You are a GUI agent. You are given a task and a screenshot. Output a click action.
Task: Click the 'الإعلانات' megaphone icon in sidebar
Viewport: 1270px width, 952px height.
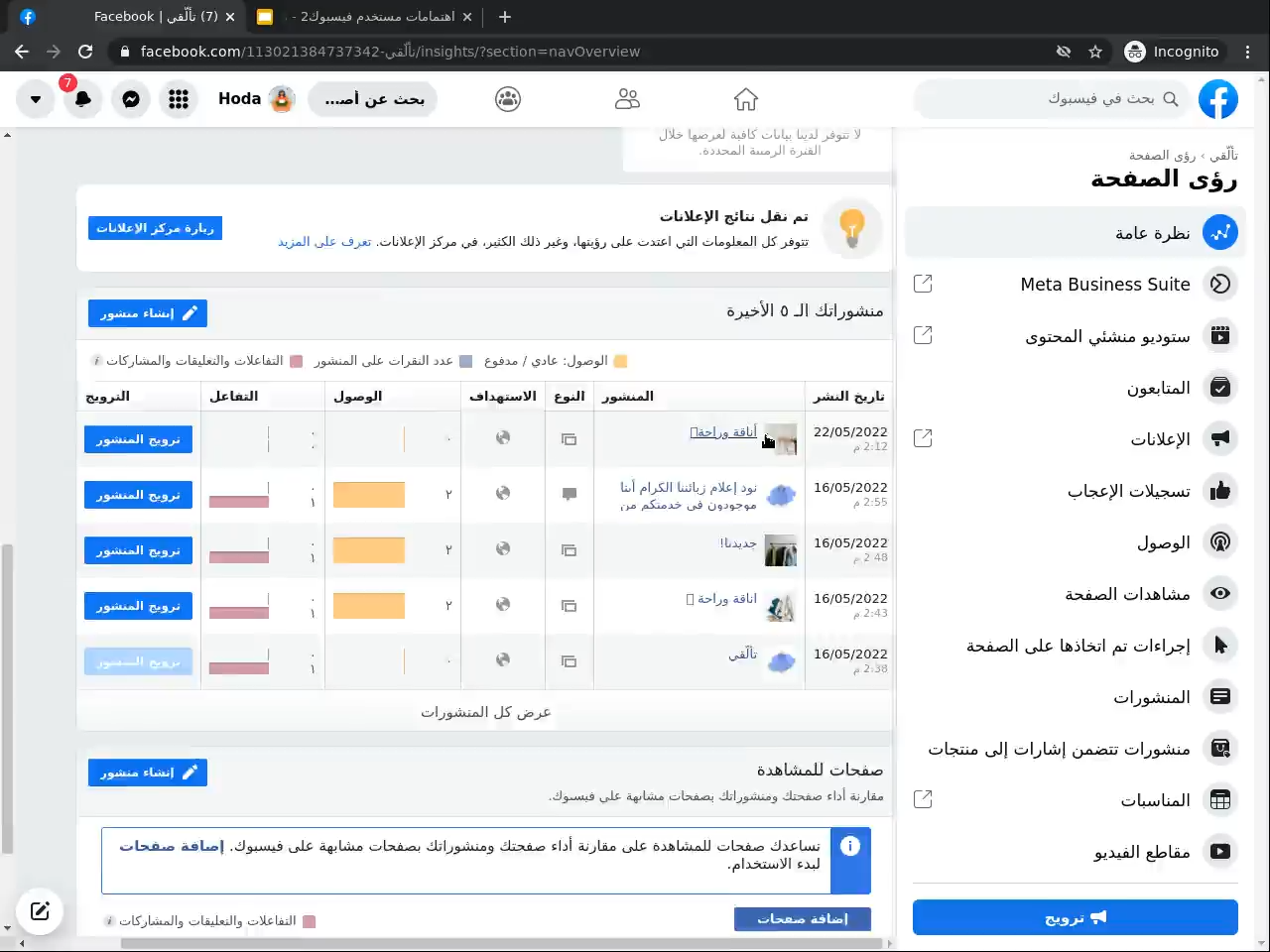point(1220,439)
